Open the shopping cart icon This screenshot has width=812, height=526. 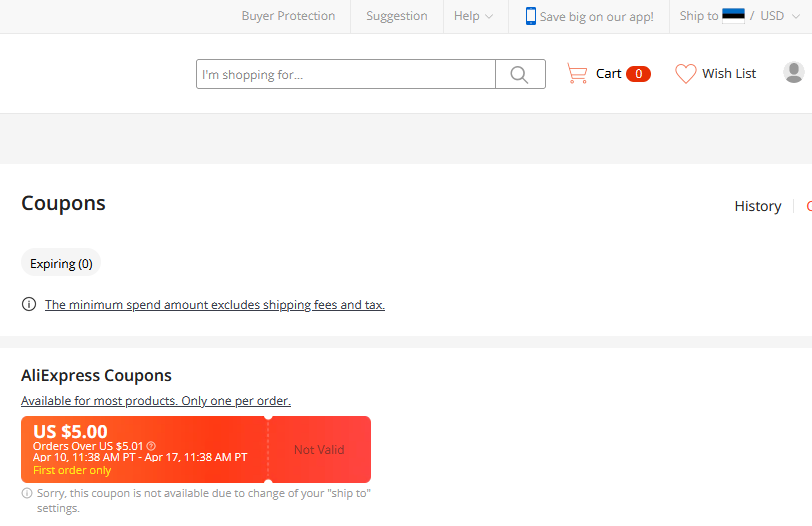577,74
